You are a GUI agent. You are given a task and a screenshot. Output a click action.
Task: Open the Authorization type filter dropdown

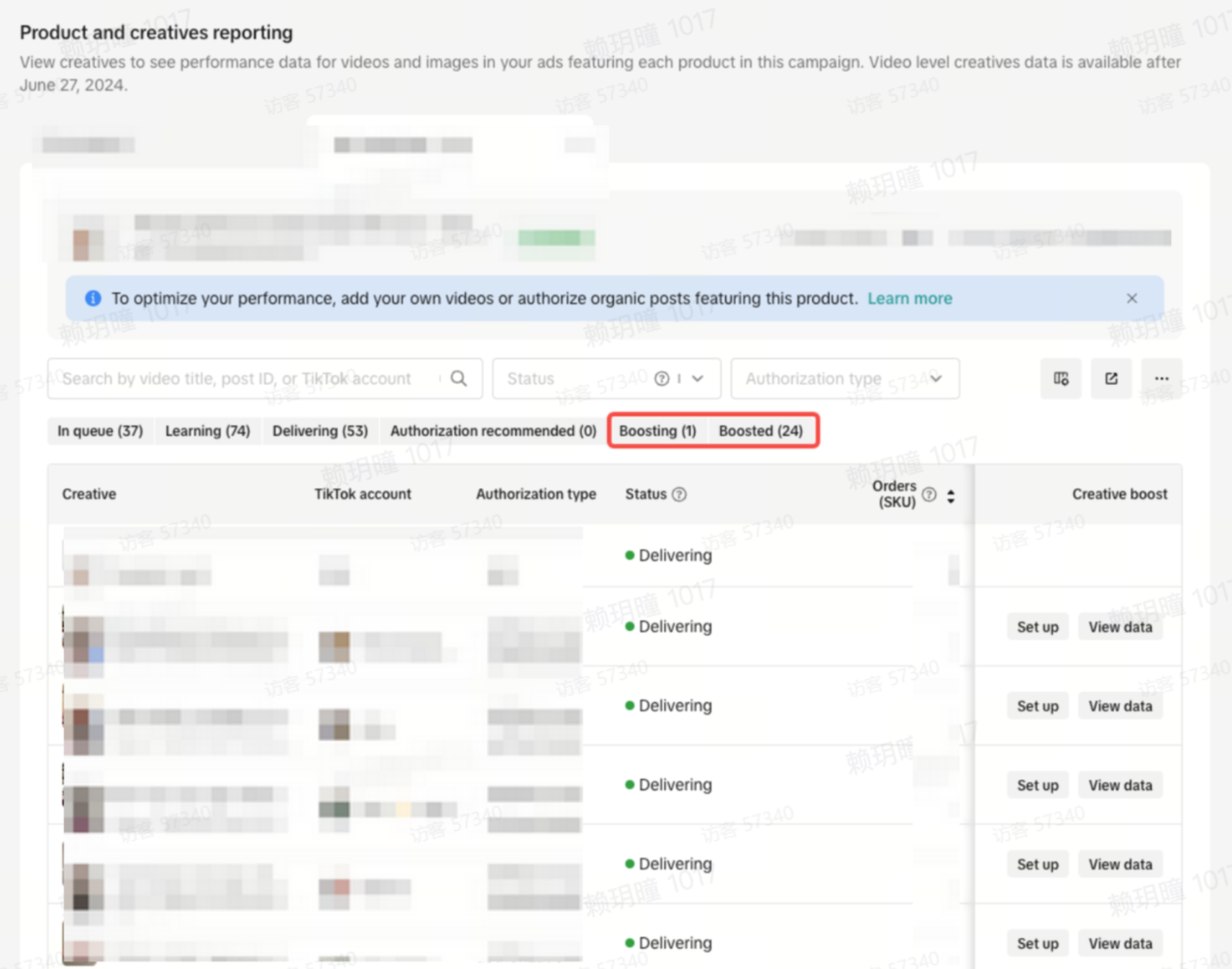click(x=845, y=378)
